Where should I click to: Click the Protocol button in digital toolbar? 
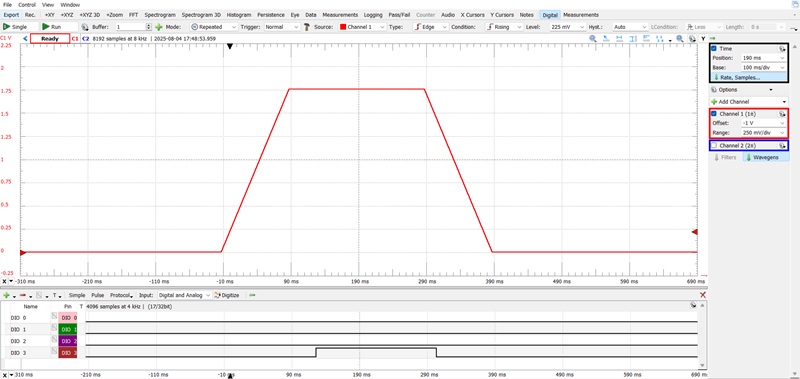pyautogui.click(x=121, y=295)
